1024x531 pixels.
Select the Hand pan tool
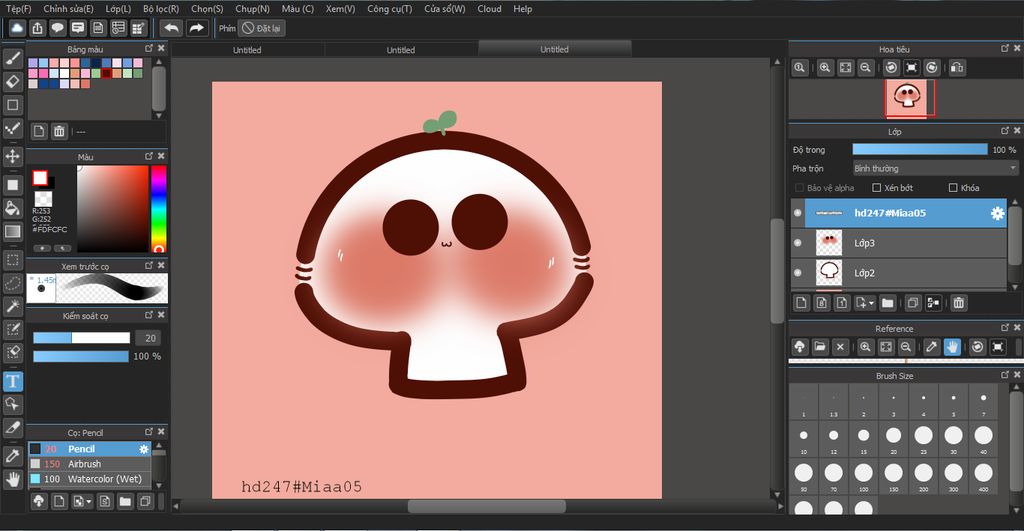click(x=12, y=480)
